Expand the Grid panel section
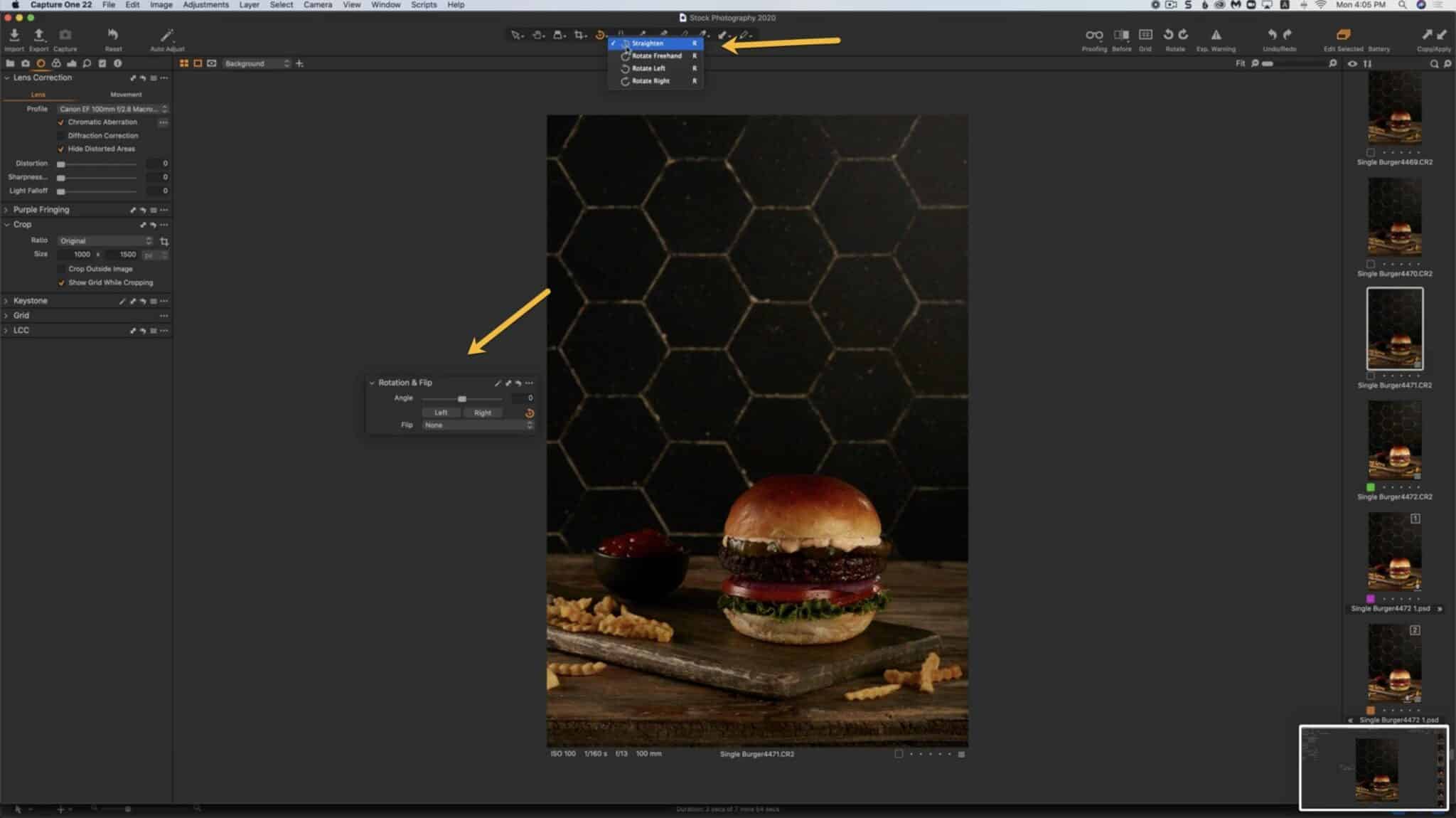 click(8, 315)
